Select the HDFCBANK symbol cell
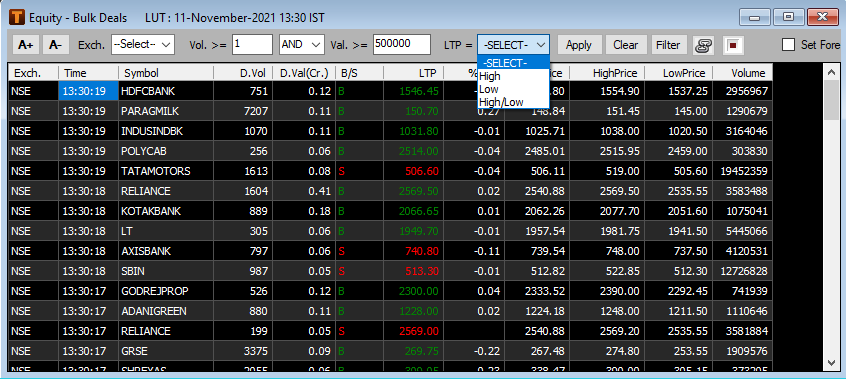Viewport: 846px width, 379px height. click(x=166, y=91)
